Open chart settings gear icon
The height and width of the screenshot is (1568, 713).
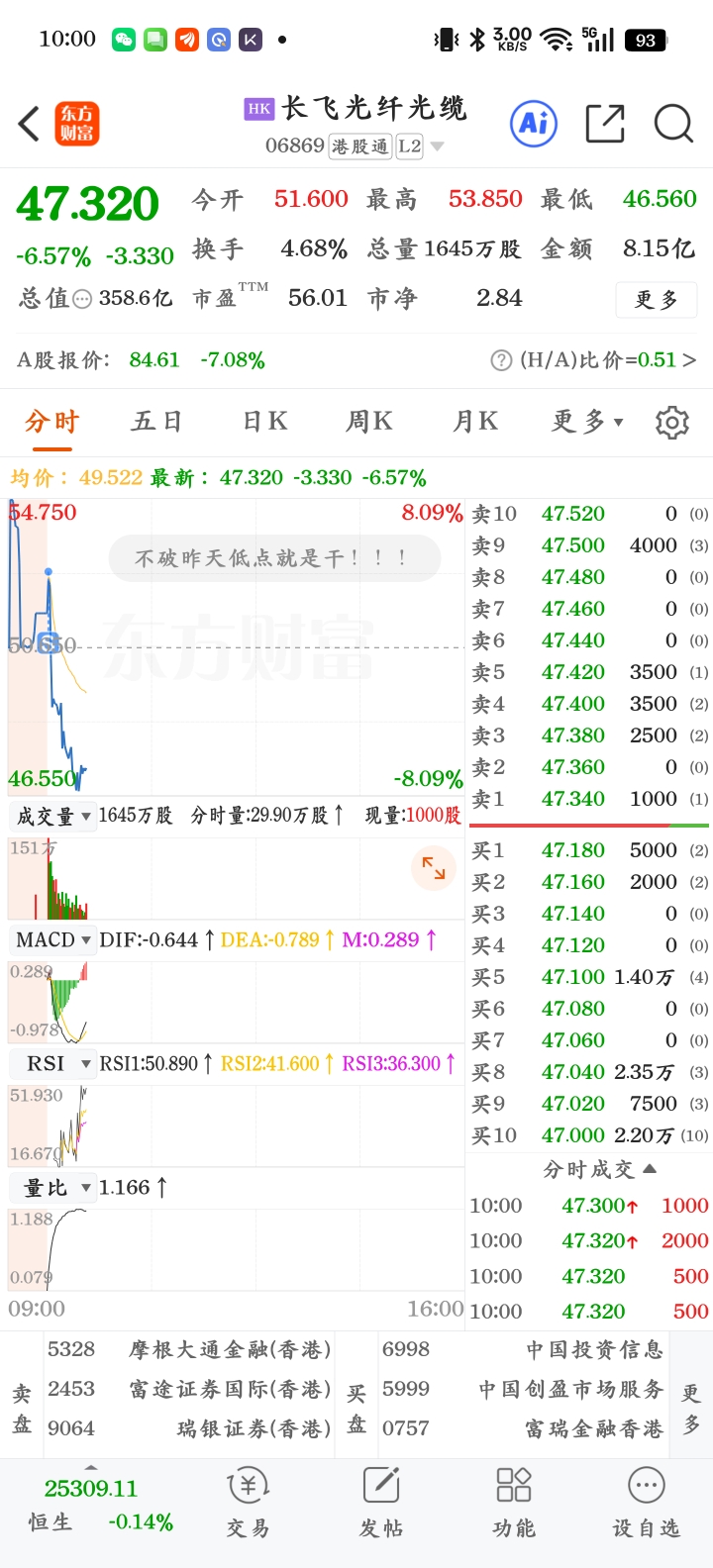(x=672, y=423)
